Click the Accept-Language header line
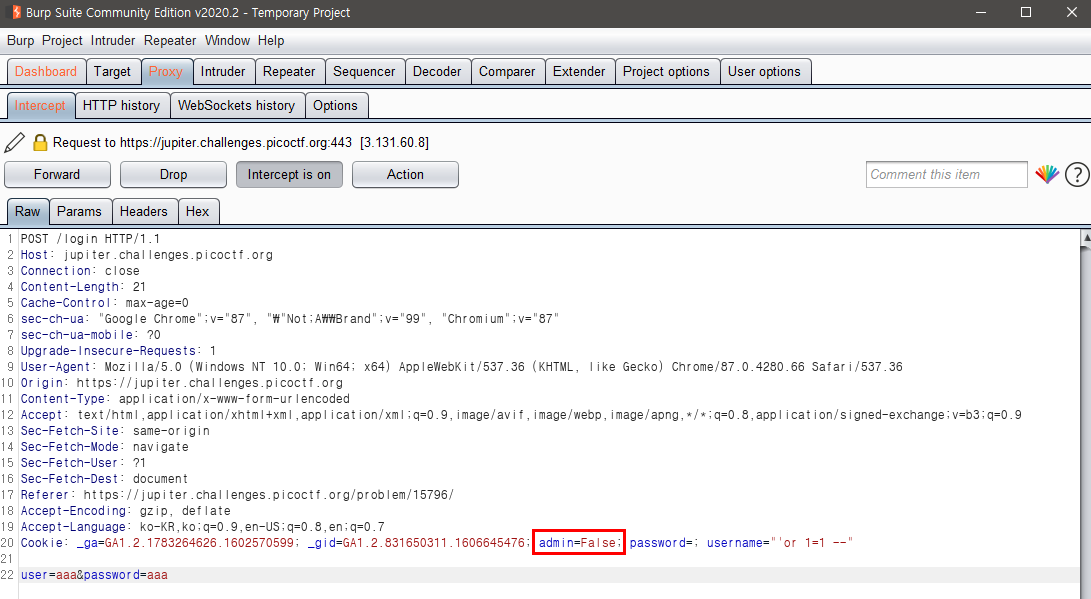Viewport: 1091px width, 599px height. coord(202,527)
